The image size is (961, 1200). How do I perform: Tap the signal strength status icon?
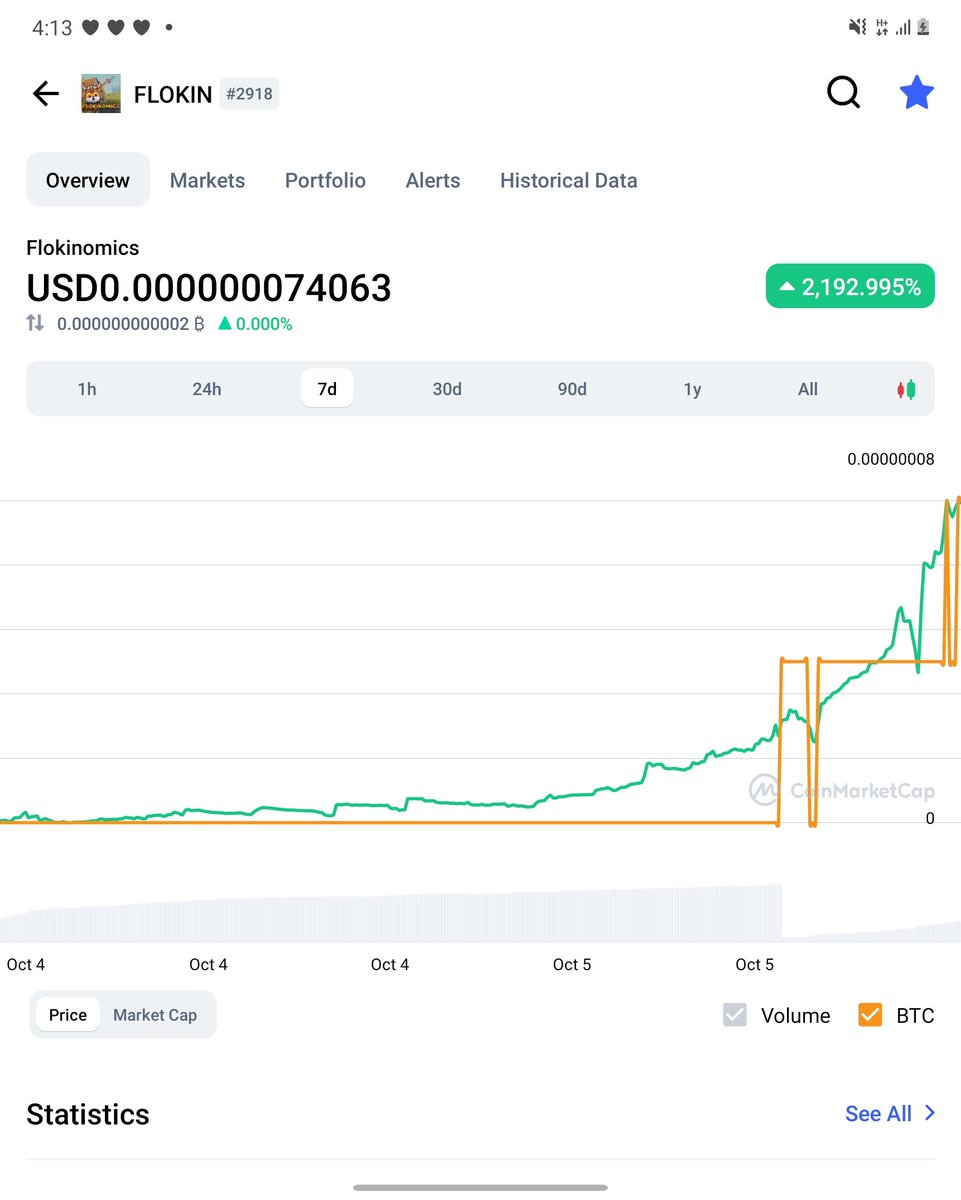click(x=903, y=28)
